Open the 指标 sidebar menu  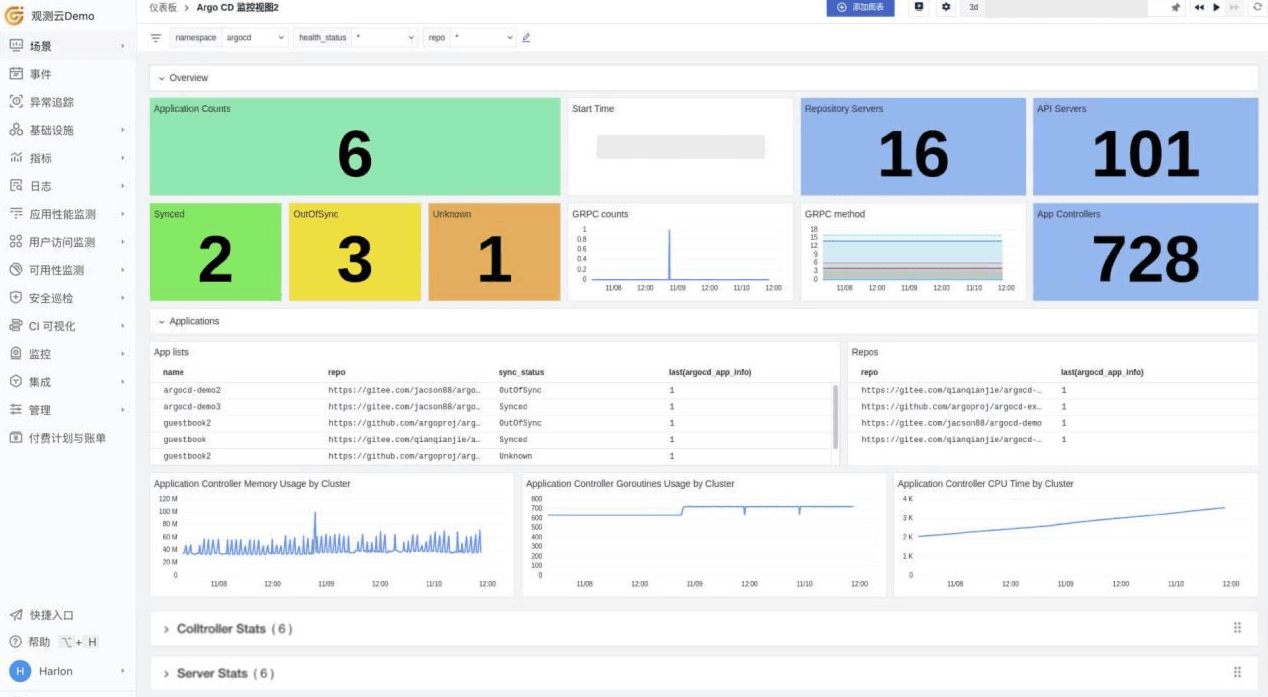coord(68,158)
